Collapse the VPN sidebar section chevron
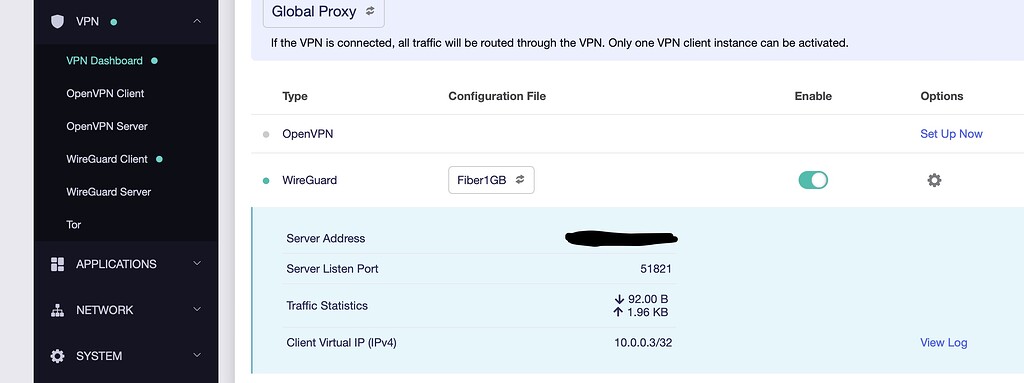1024x383 pixels. pos(197,21)
